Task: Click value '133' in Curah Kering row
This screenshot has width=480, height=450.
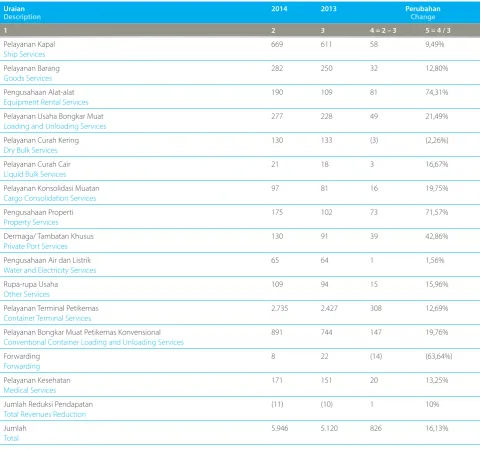Action: [326, 140]
